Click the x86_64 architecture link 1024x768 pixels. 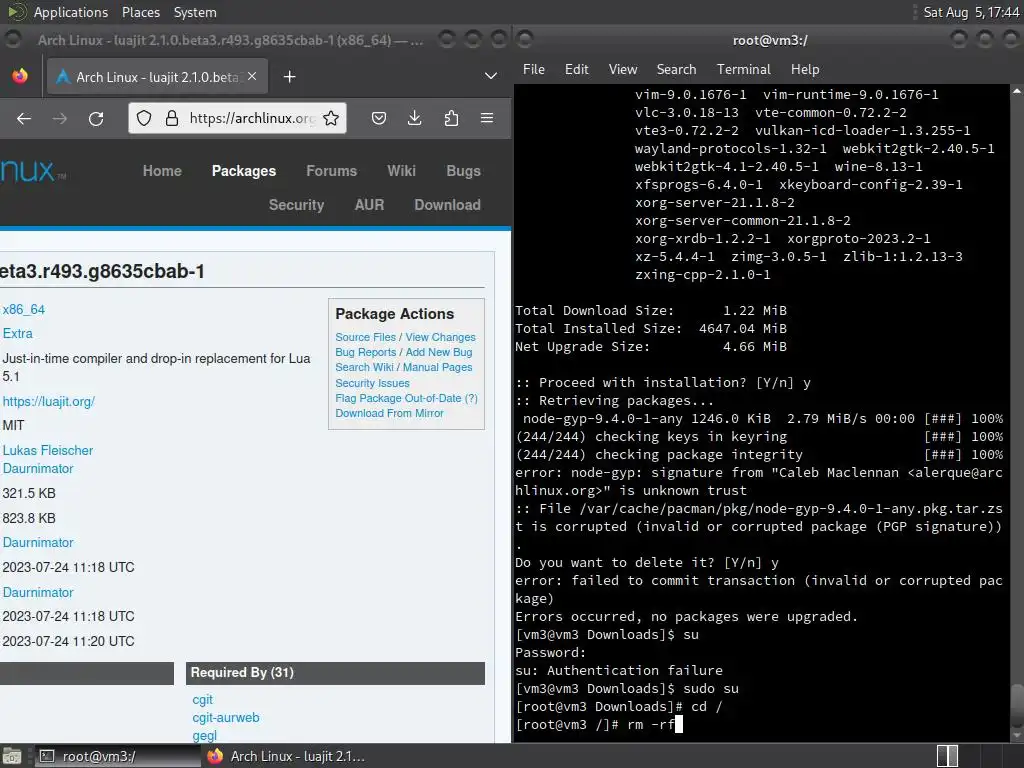point(24,310)
